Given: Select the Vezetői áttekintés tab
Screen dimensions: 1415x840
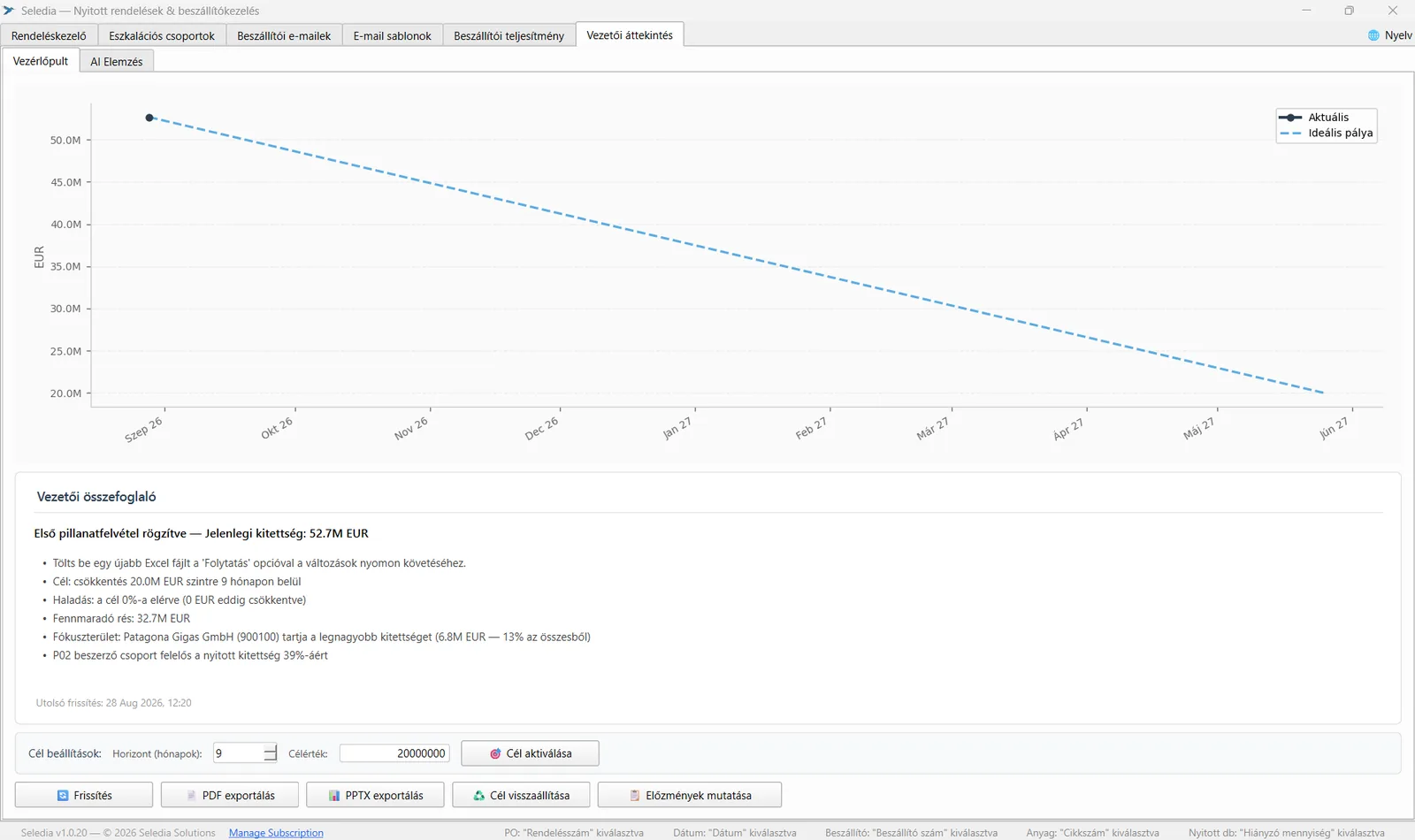Looking at the screenshot, I should pos(630,34).
